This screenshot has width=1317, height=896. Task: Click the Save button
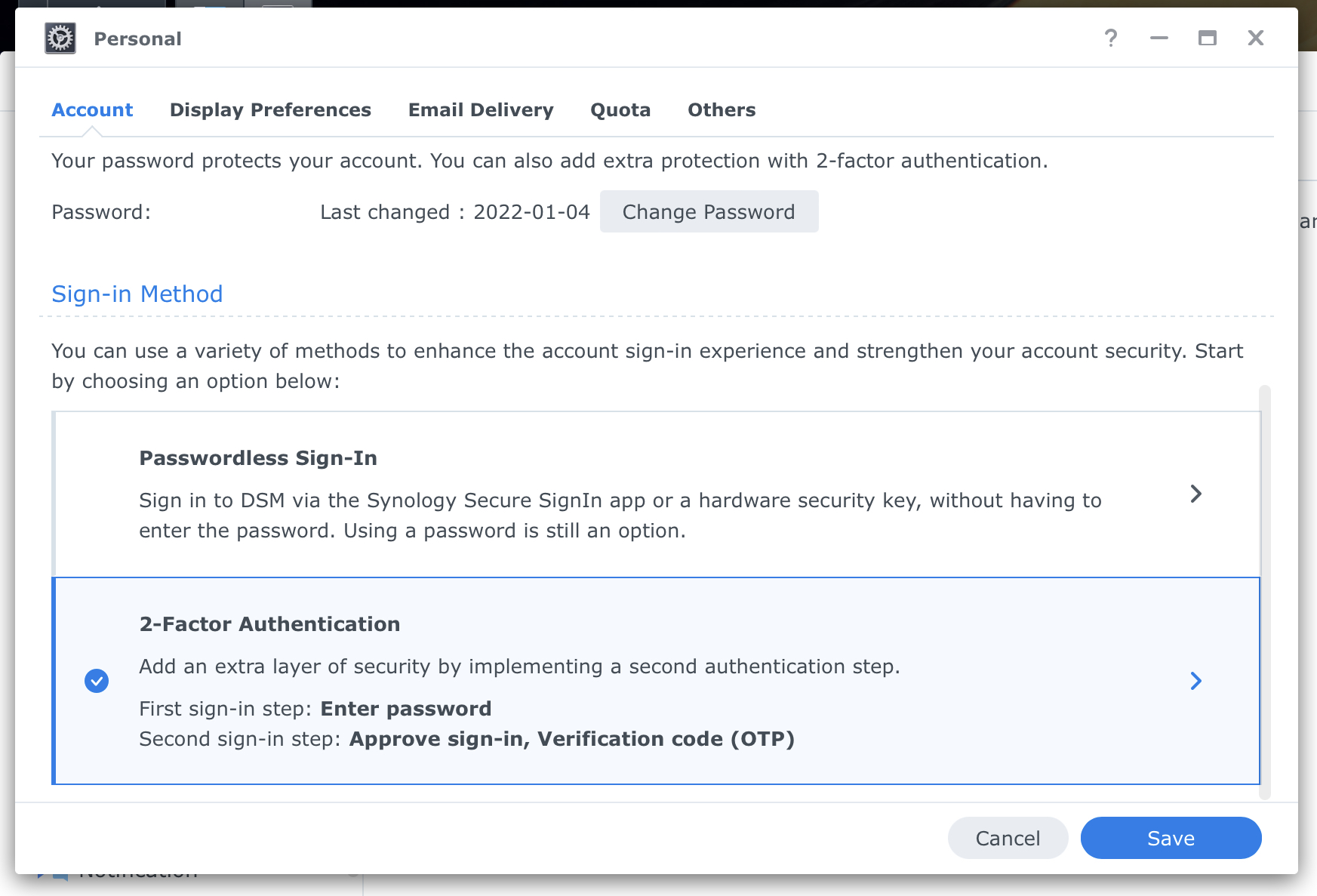click(x=1171, y=838)
